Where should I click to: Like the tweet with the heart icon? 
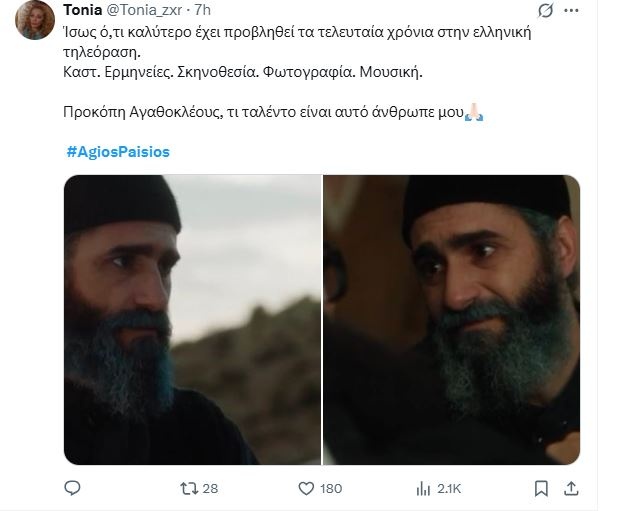pyautogui.click(x=306, y=488)
